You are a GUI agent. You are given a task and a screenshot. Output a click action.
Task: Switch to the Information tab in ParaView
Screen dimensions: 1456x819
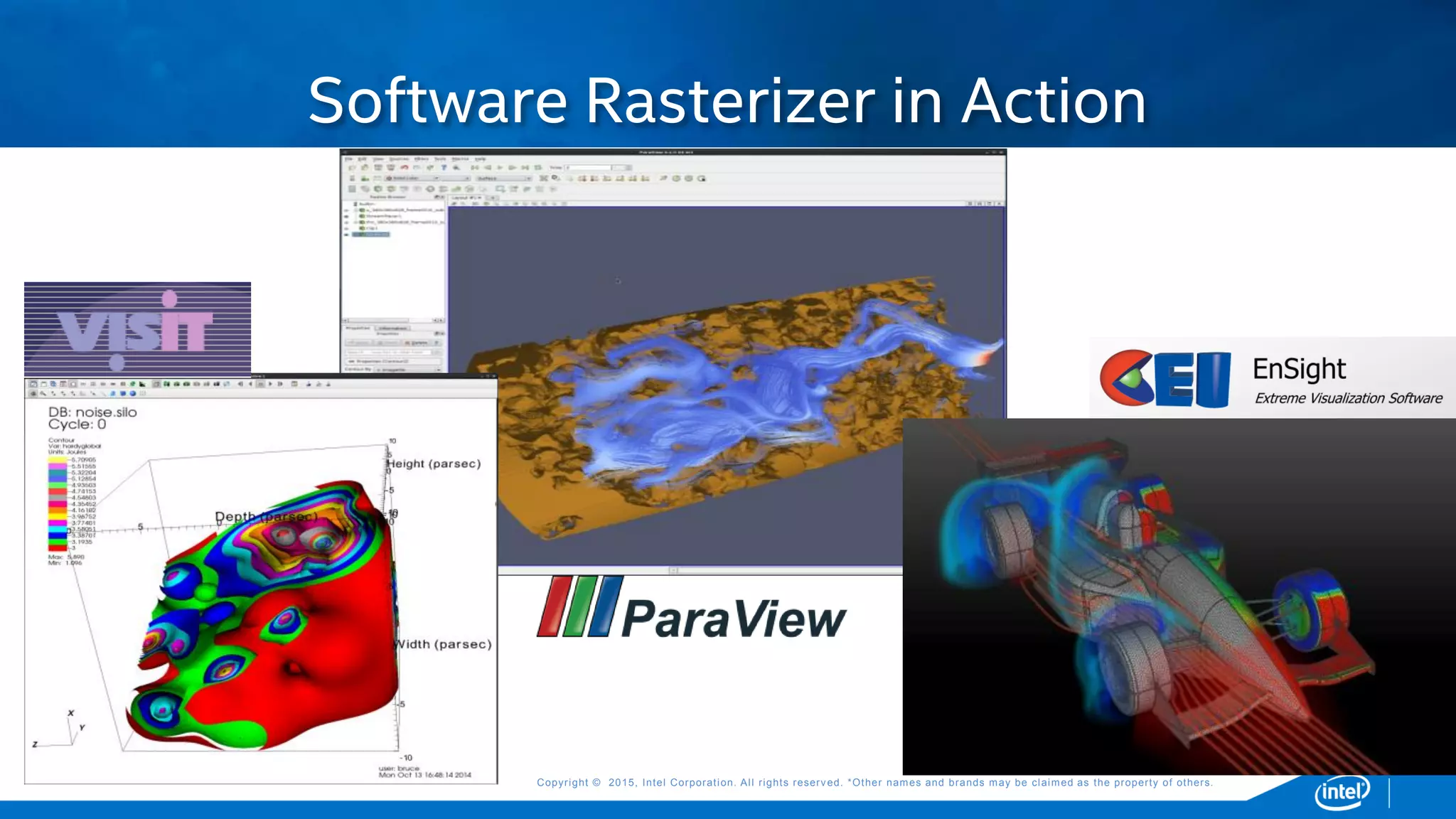(x=392, y=328)
